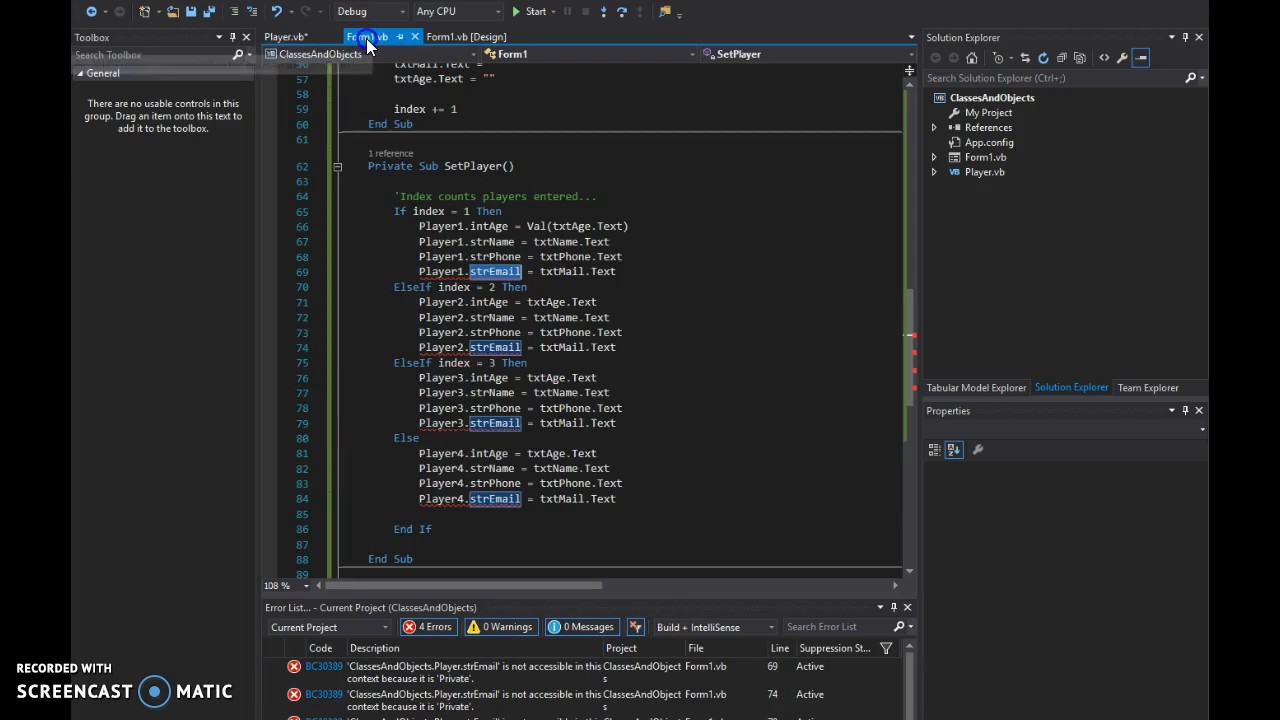This screenshot has width=1280, height=720.
Task: Switch to Team Explorer tab
Action: pos(1148,388)
